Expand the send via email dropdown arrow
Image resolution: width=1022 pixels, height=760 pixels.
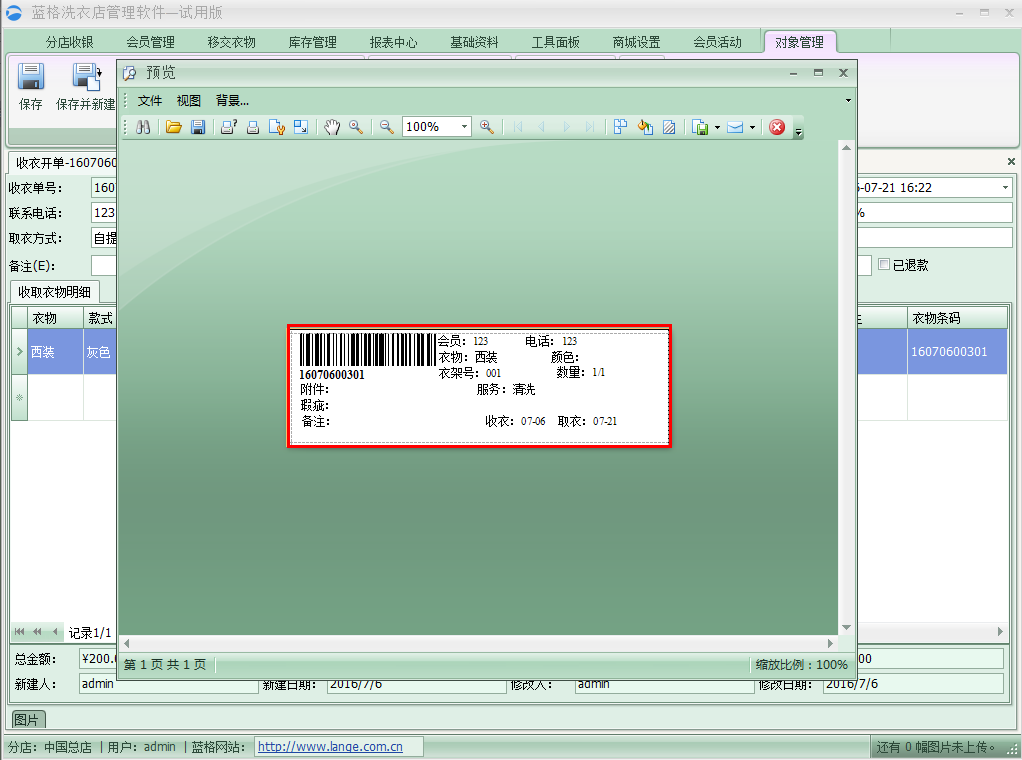click(x=752, y=127)
